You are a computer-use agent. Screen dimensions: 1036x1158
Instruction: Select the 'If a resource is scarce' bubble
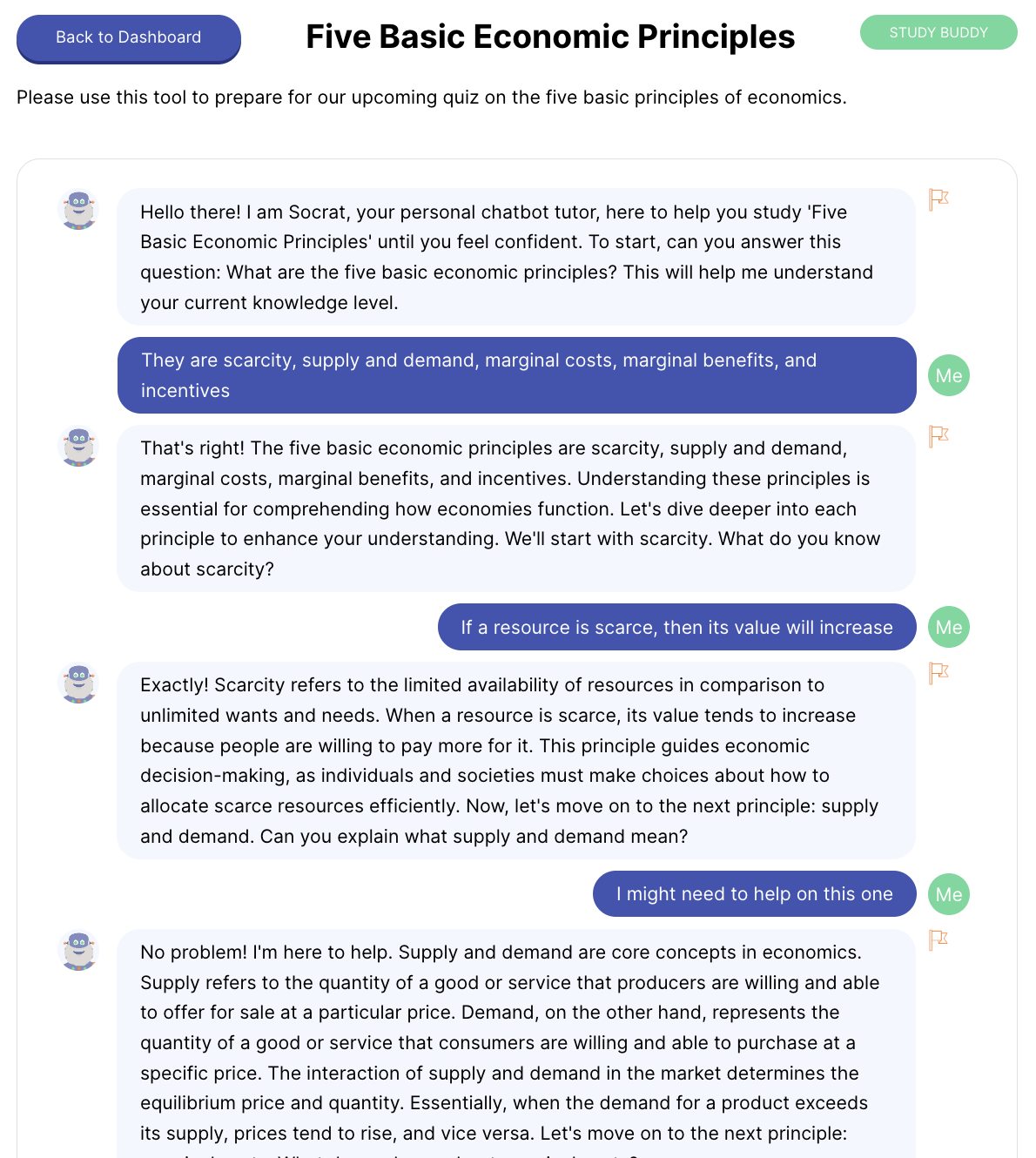(x=676, y=627)
